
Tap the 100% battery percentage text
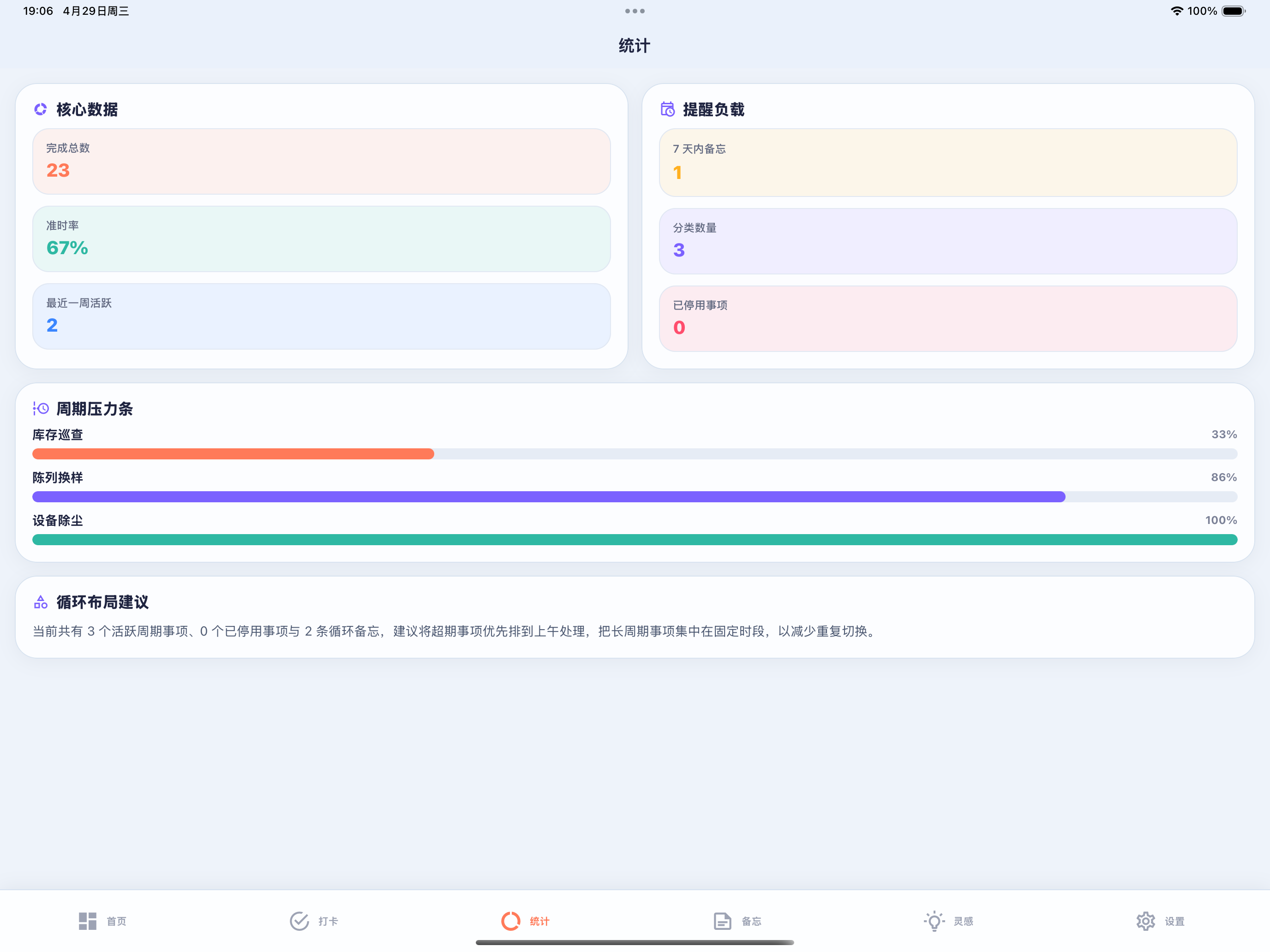click(1202, 11)
